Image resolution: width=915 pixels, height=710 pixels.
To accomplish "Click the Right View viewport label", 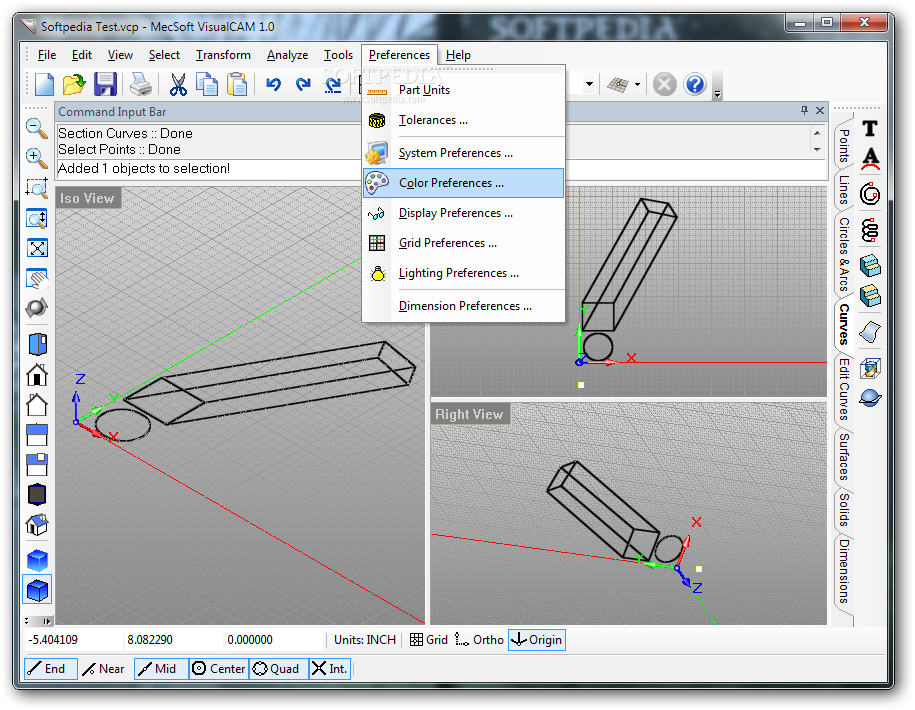I will tap(469, 414).
